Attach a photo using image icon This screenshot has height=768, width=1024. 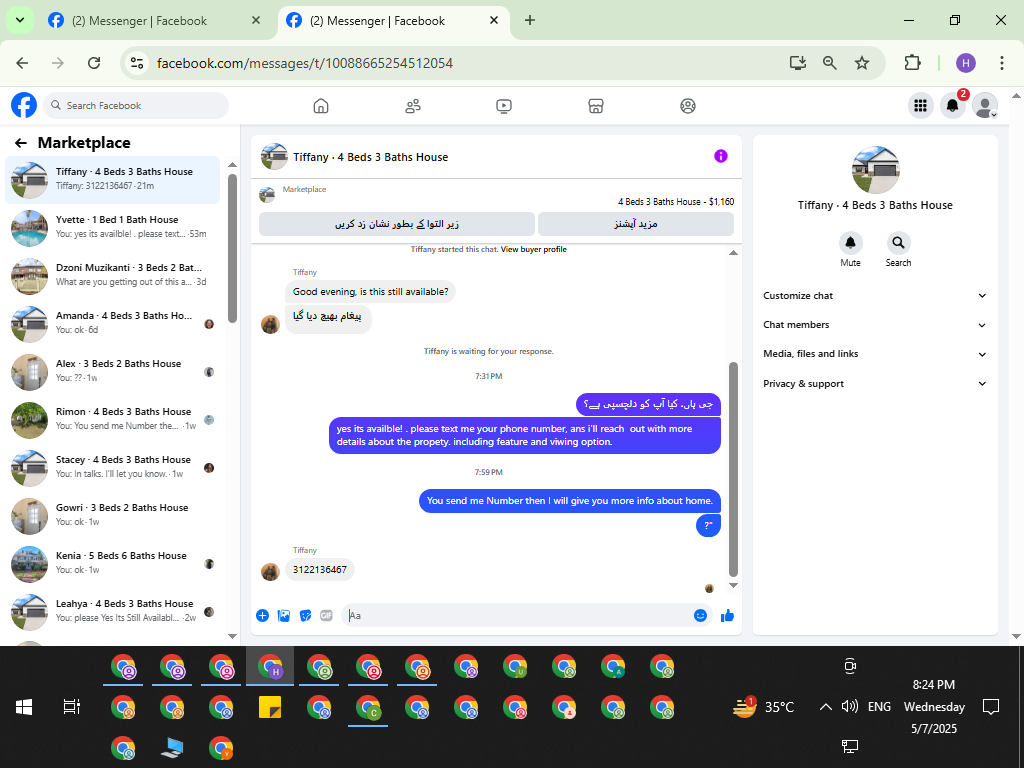pyautogui.click(x=284, y=615)
